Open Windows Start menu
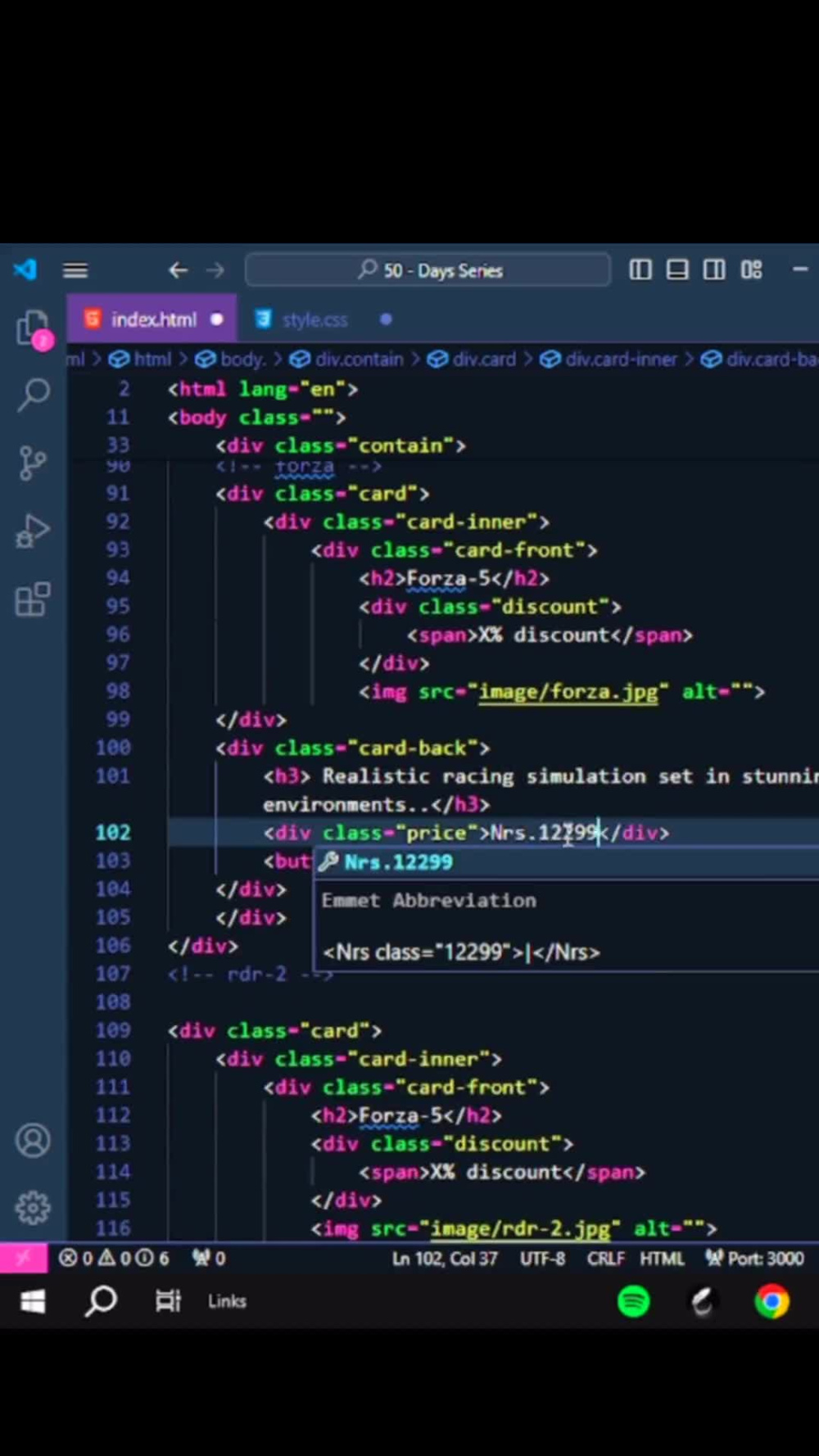This screenshot has height=1456, width=819. click(x=32, y=1301)
